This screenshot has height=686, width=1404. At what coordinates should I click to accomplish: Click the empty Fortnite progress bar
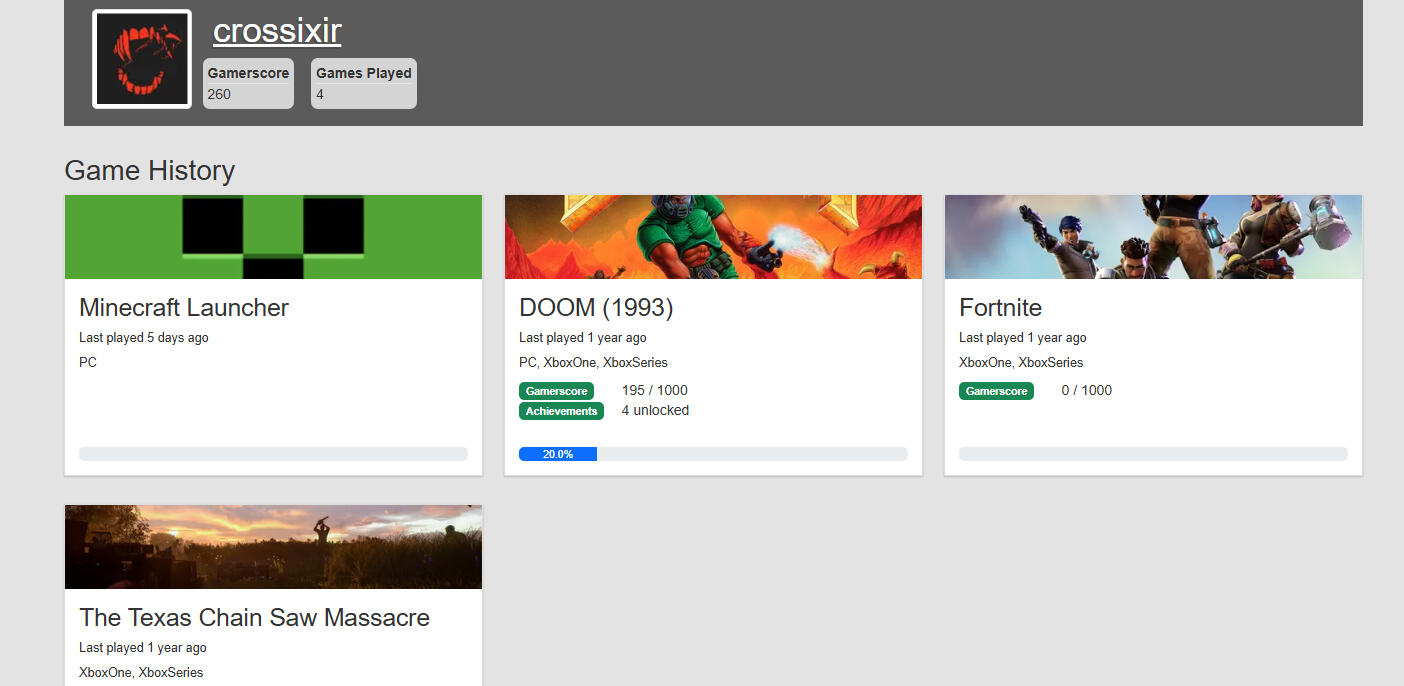[x=1153, y=454]
